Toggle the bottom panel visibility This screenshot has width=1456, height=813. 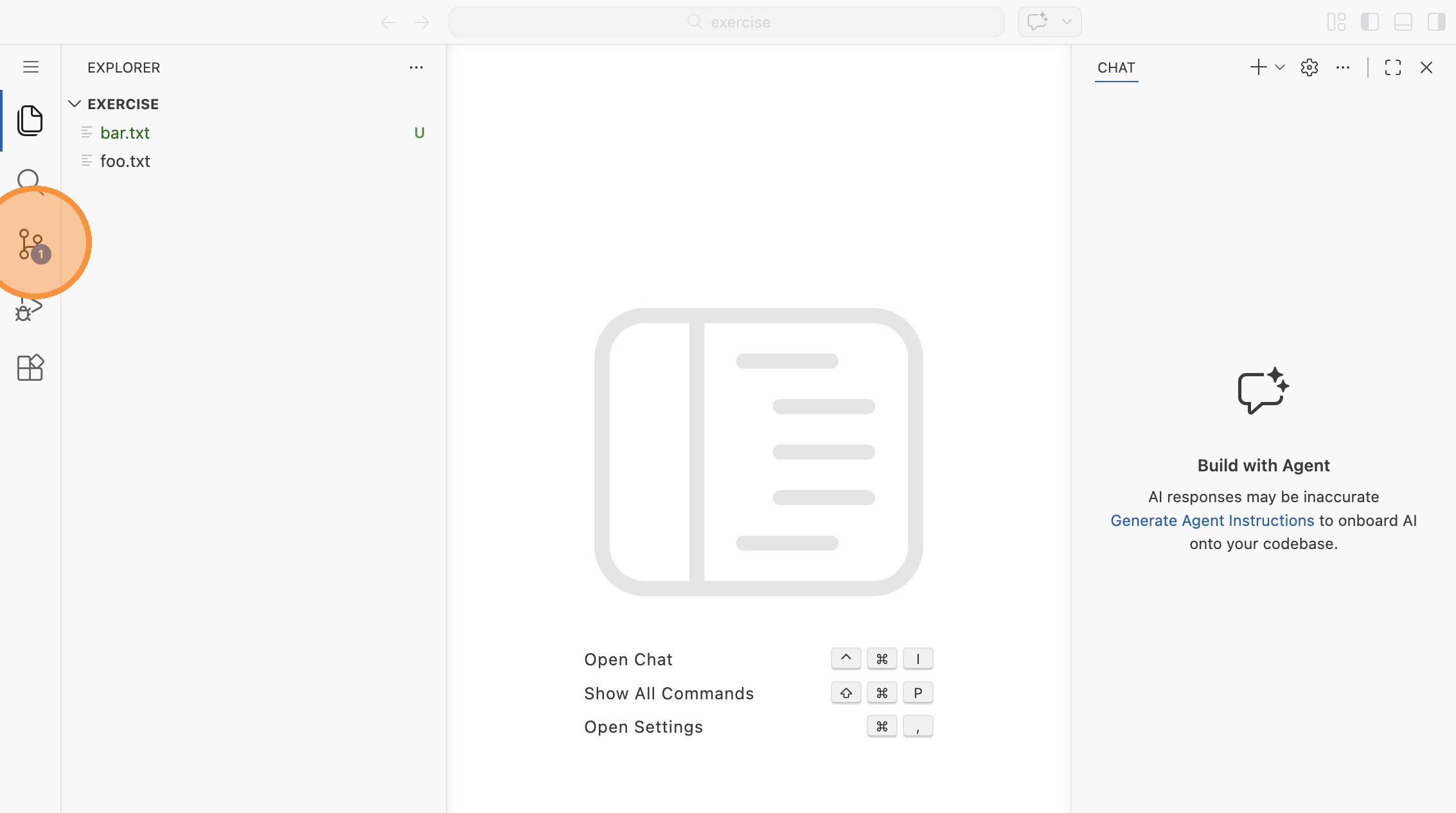click(x=1403, y=22)
